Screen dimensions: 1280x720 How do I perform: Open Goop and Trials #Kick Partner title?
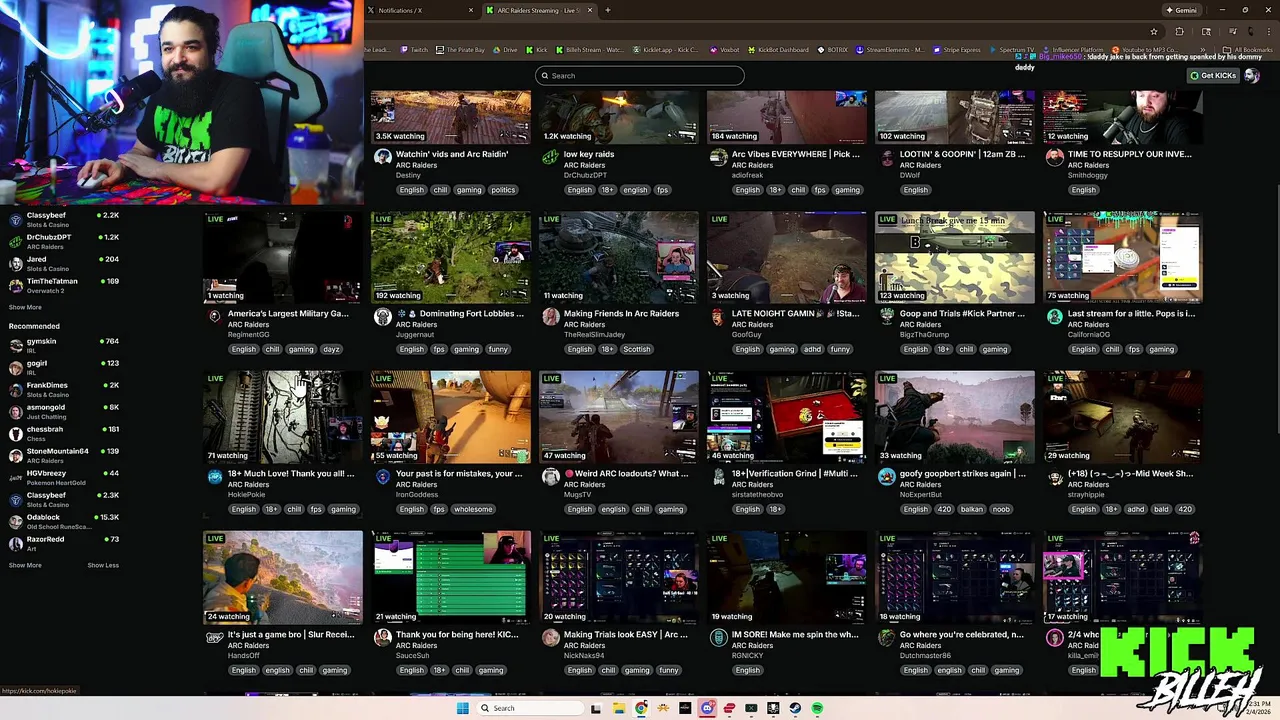pyautogui.click(x=962, y=314)
